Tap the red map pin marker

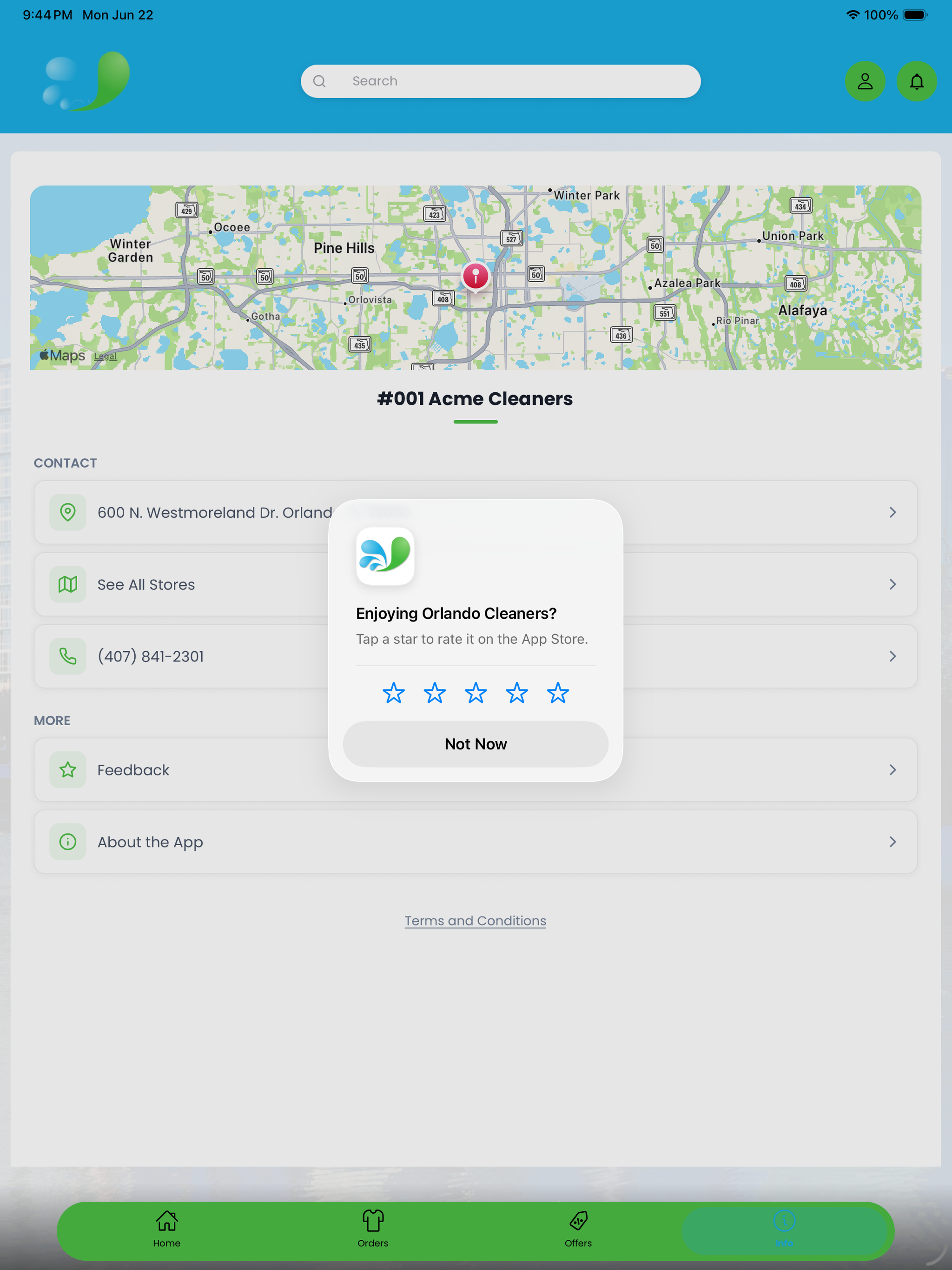476,278
